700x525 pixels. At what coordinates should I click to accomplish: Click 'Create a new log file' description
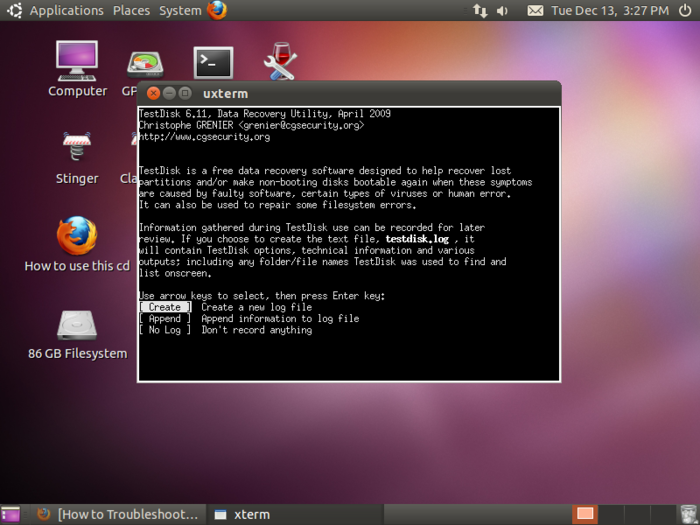click(x=257, y=307)
